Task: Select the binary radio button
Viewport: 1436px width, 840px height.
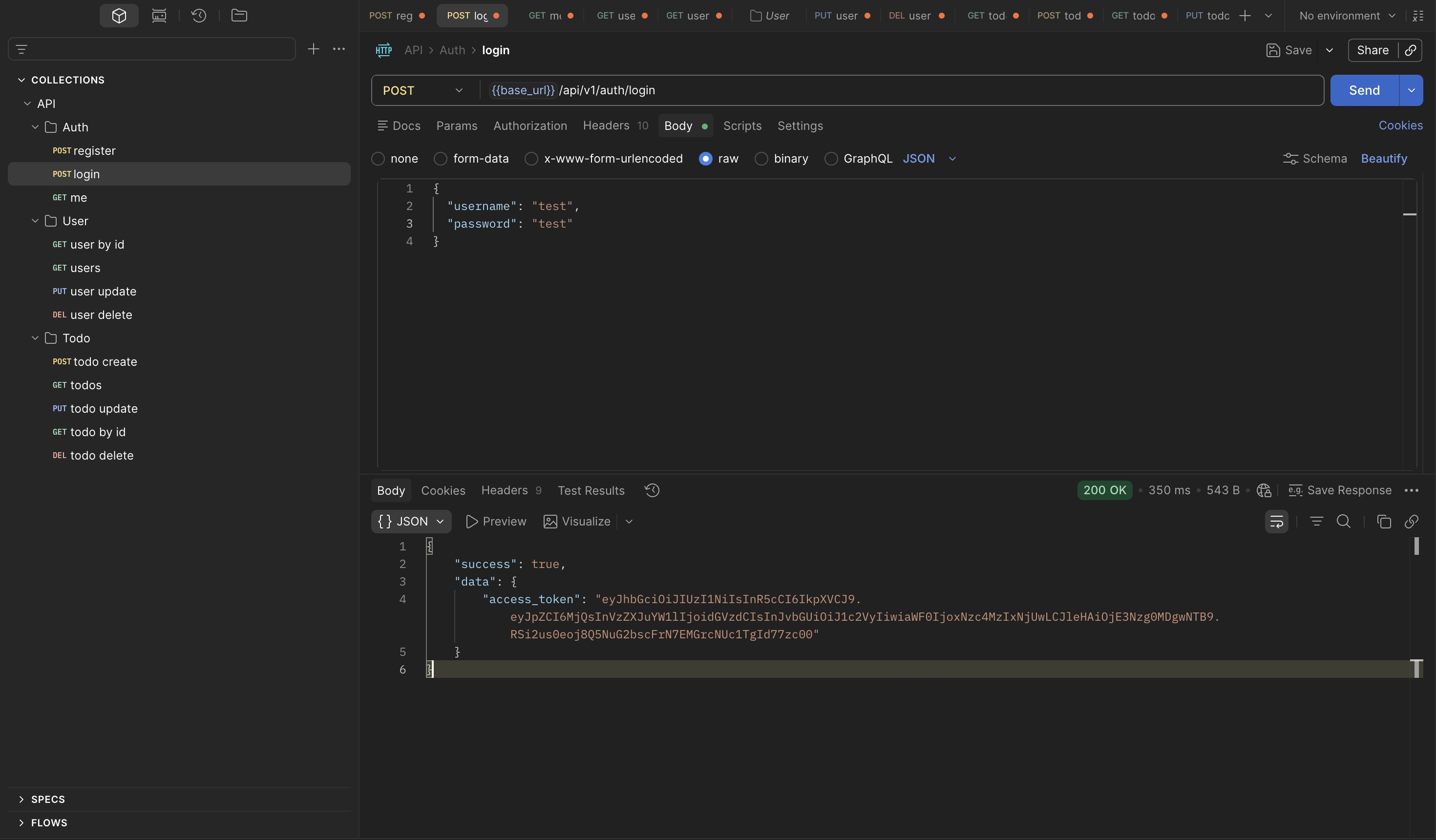Action: pyautogui.click(x=761, y=158)
